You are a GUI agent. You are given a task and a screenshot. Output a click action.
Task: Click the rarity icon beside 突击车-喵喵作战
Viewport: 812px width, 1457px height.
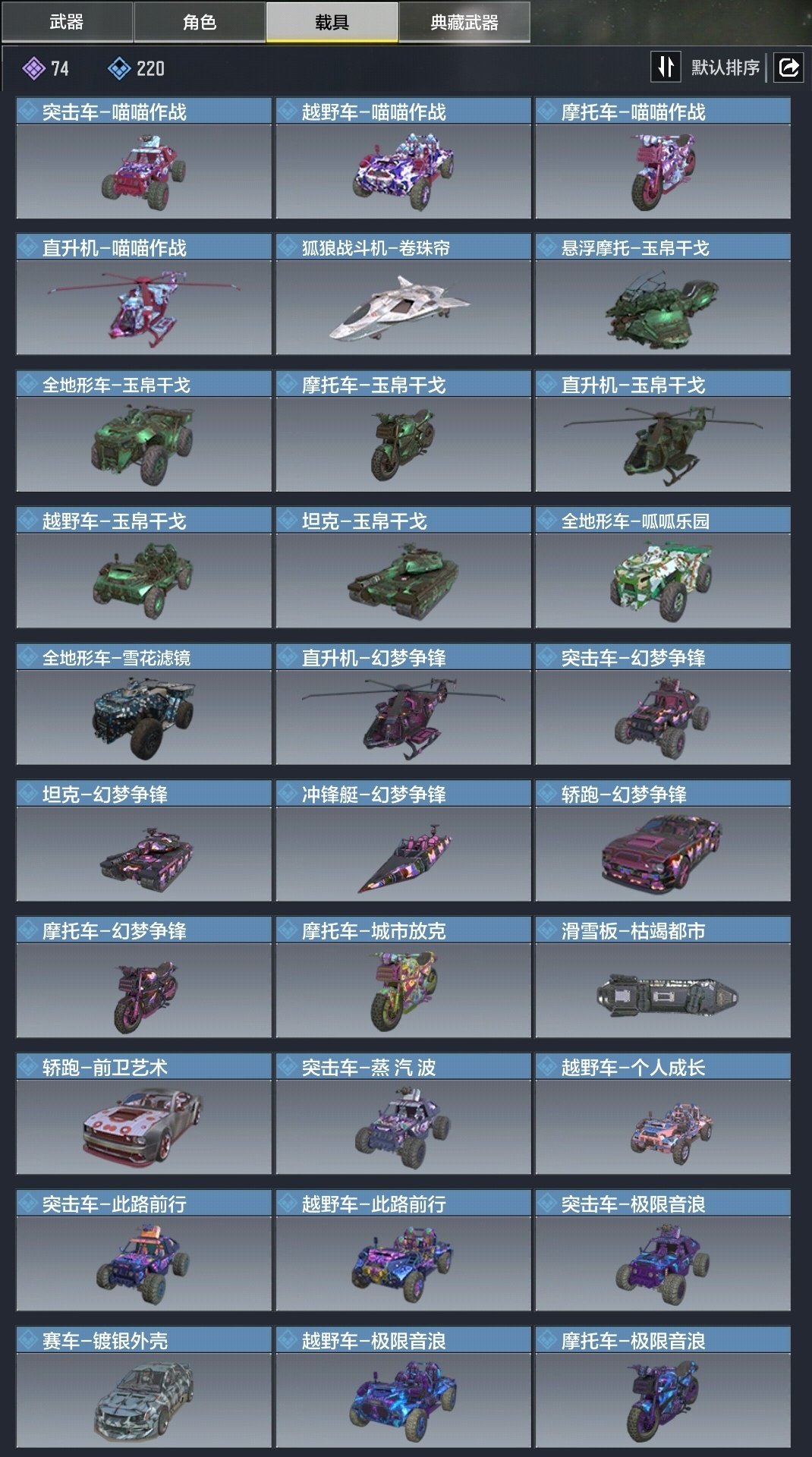(29, 112)
